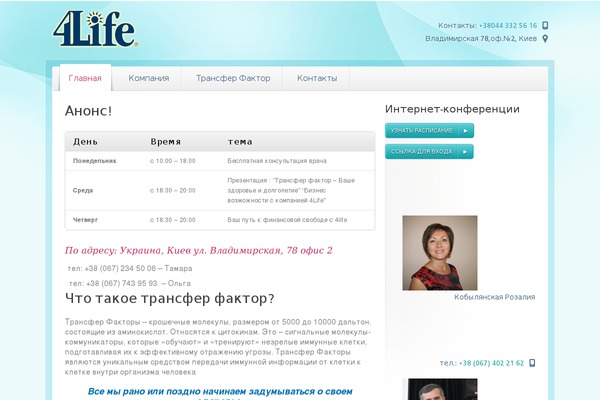Click phone icon next to 402 21 62

[x=532, y=363]
